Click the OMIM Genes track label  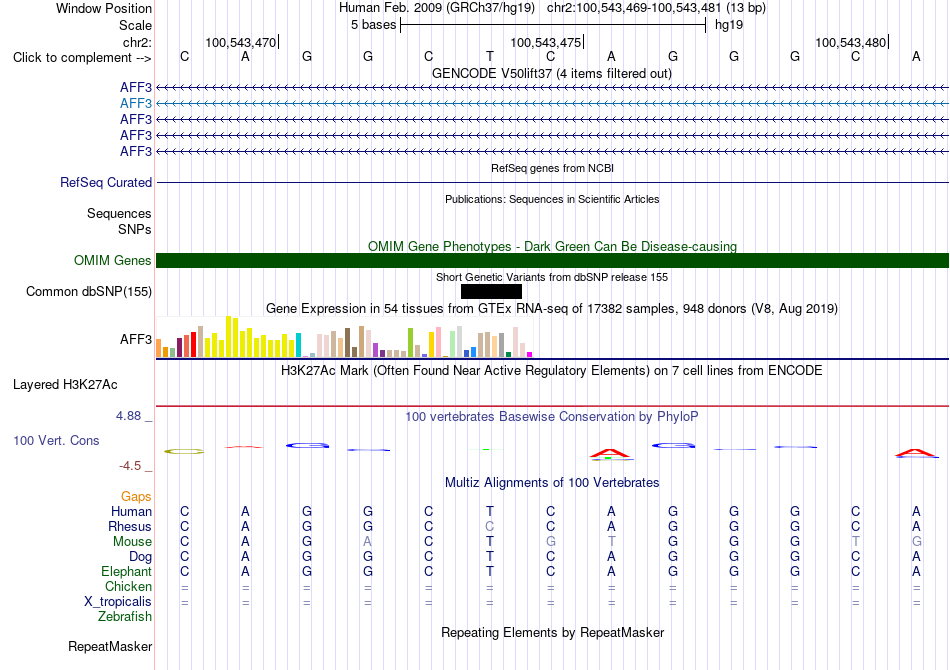point(113,260)
